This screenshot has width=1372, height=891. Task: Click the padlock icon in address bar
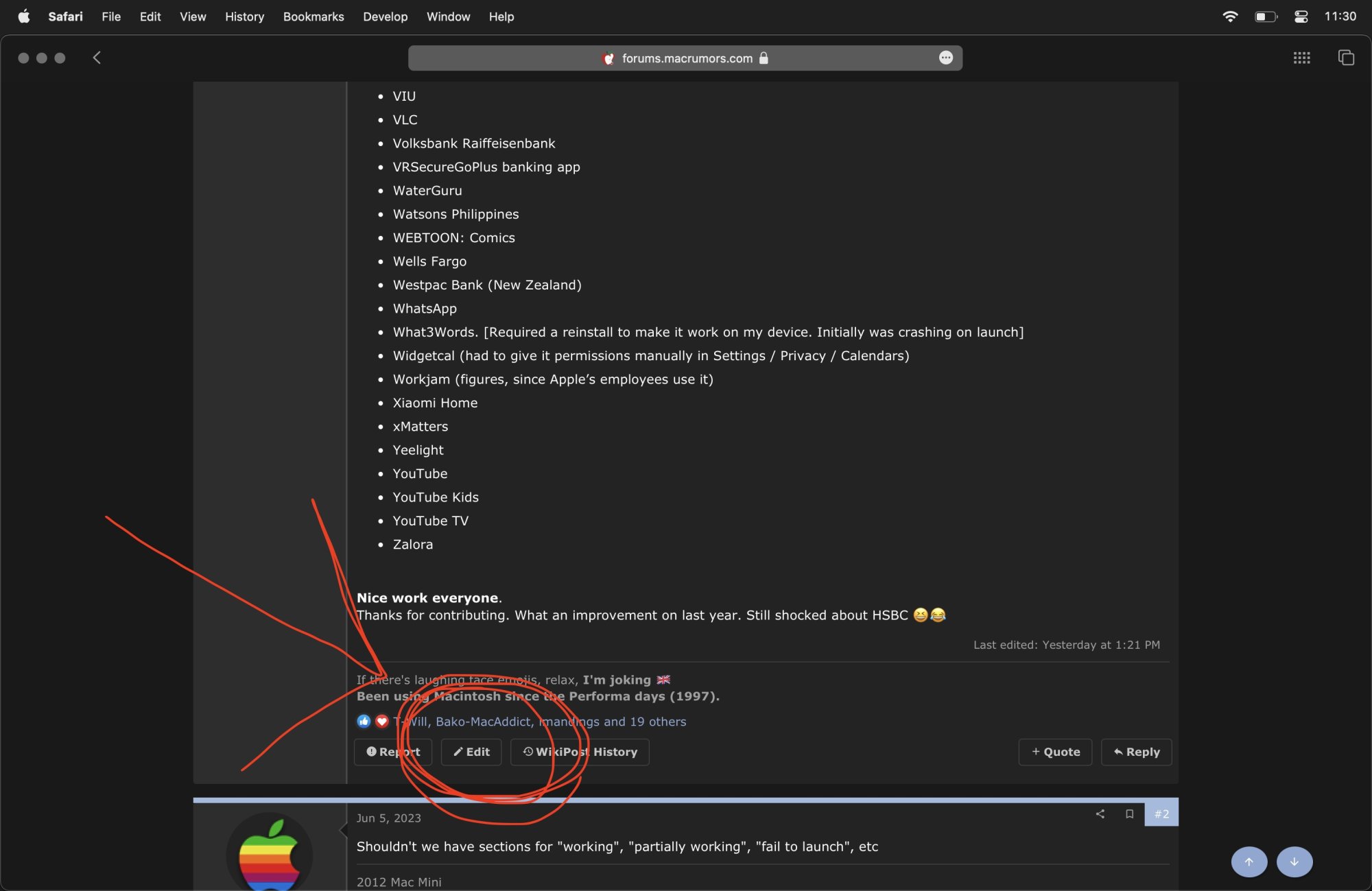click(764, 58)
